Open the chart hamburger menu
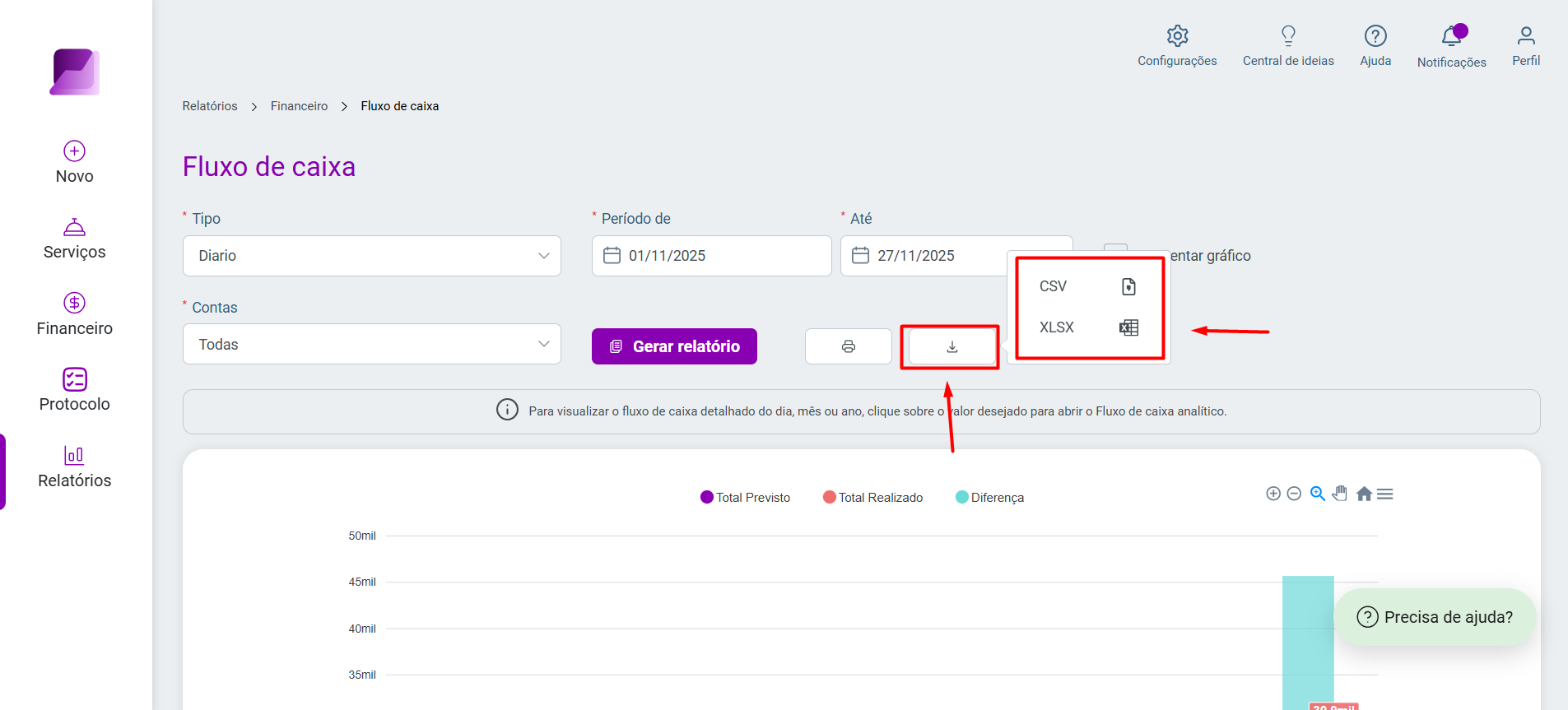Screen dimensions: 1568x710 click(1385, 494)
